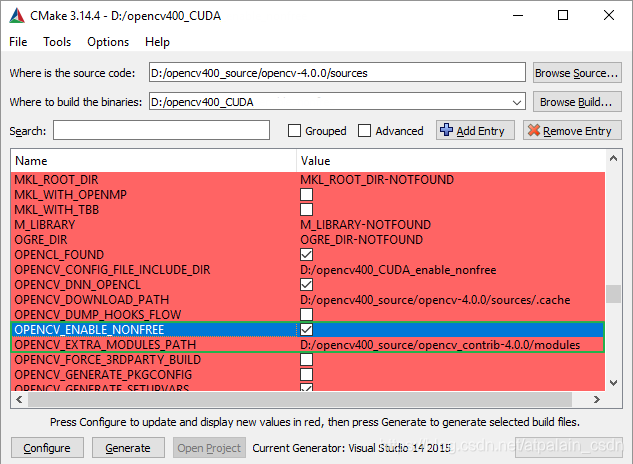Select the OPENCL_FOUND entry name
Viewport: 633px width, 464px height.
pyautogui.click(x=59, y=255)
